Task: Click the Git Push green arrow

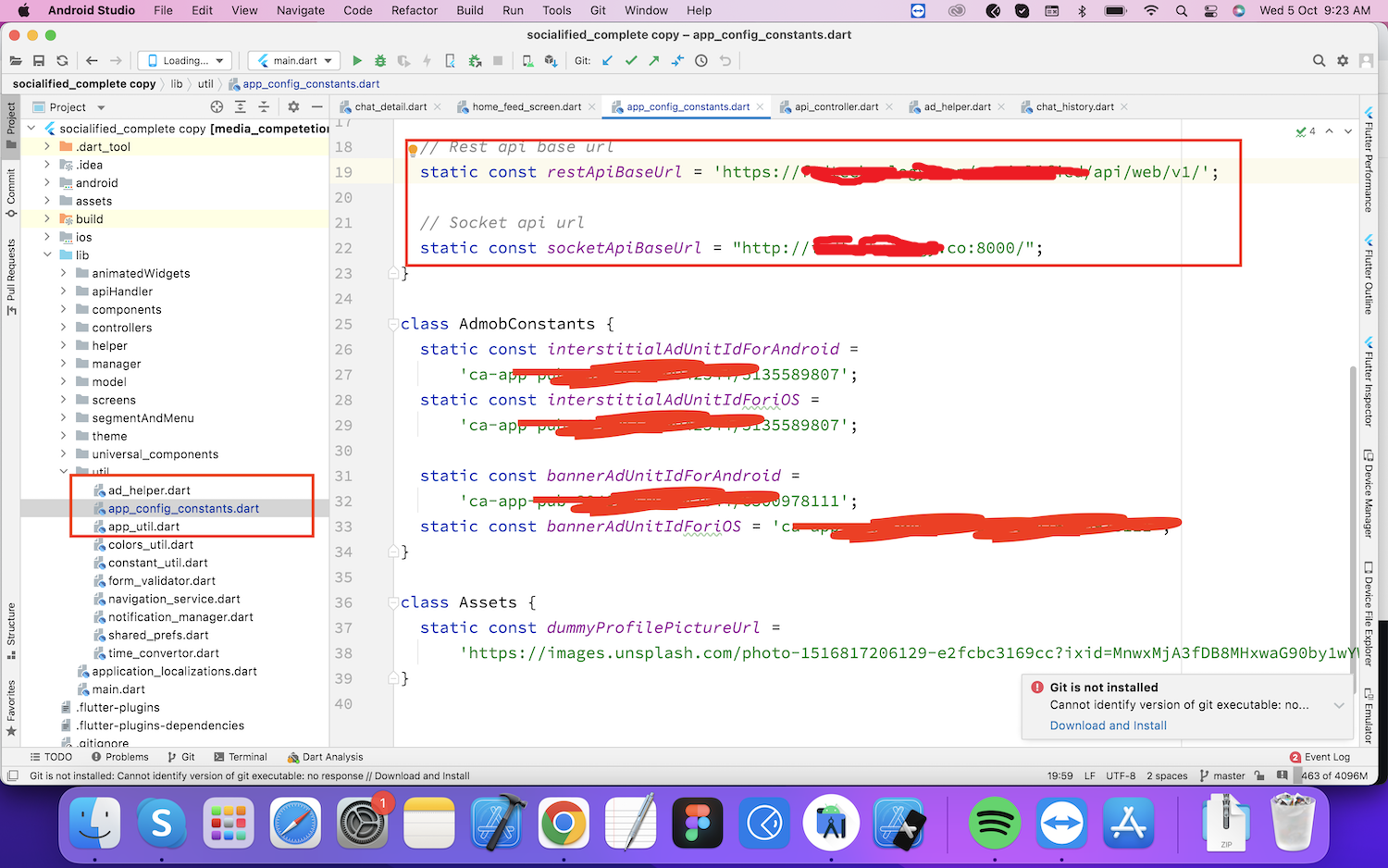Action: click(x=654, y=61)
